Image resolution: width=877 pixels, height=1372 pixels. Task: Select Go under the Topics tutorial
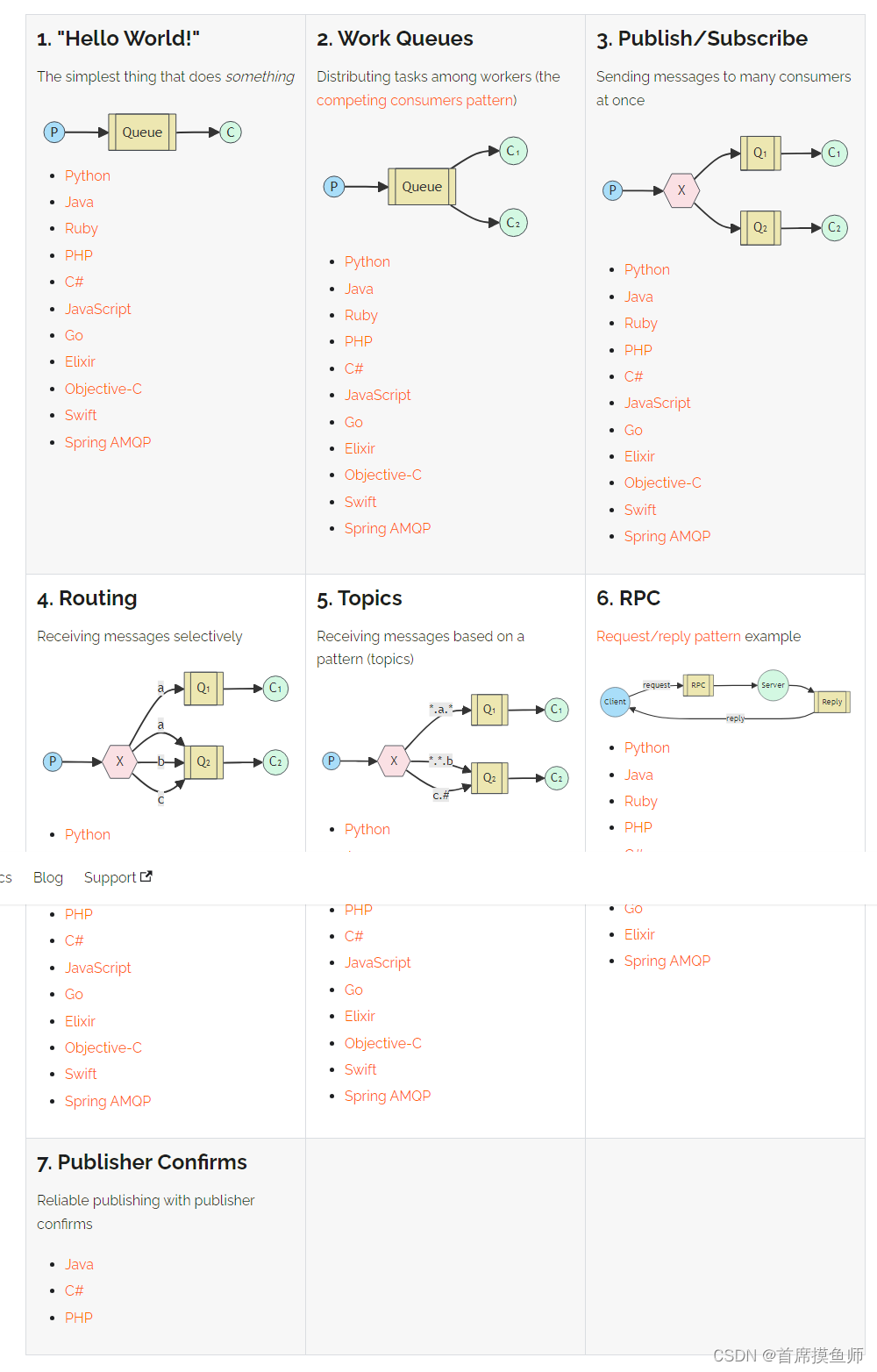point(353,989)
